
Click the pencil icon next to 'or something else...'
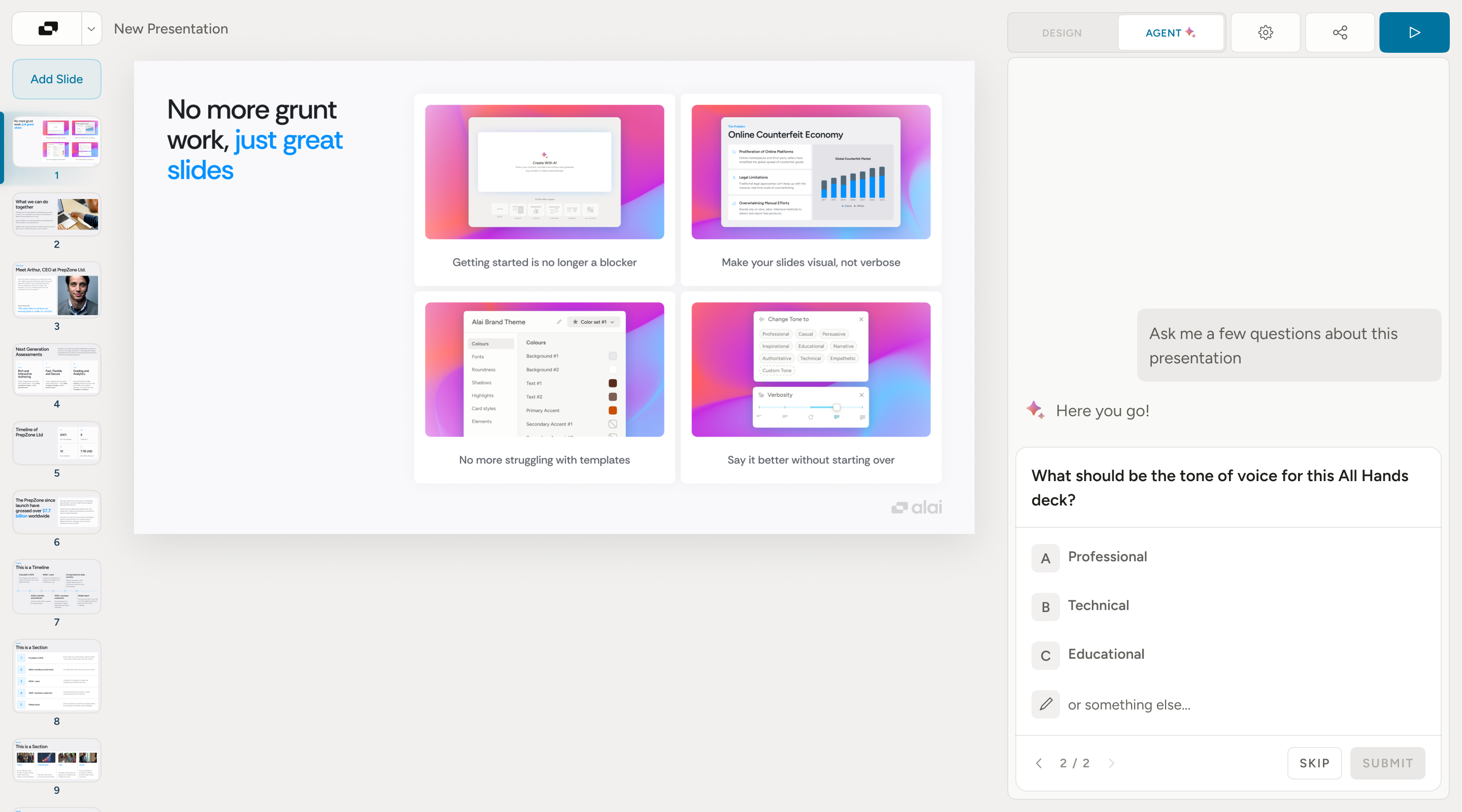1045,704
